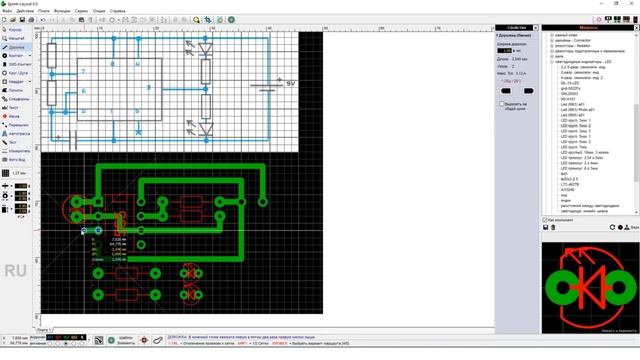
Task: Open the Плата menu
Action: [44, 11]
